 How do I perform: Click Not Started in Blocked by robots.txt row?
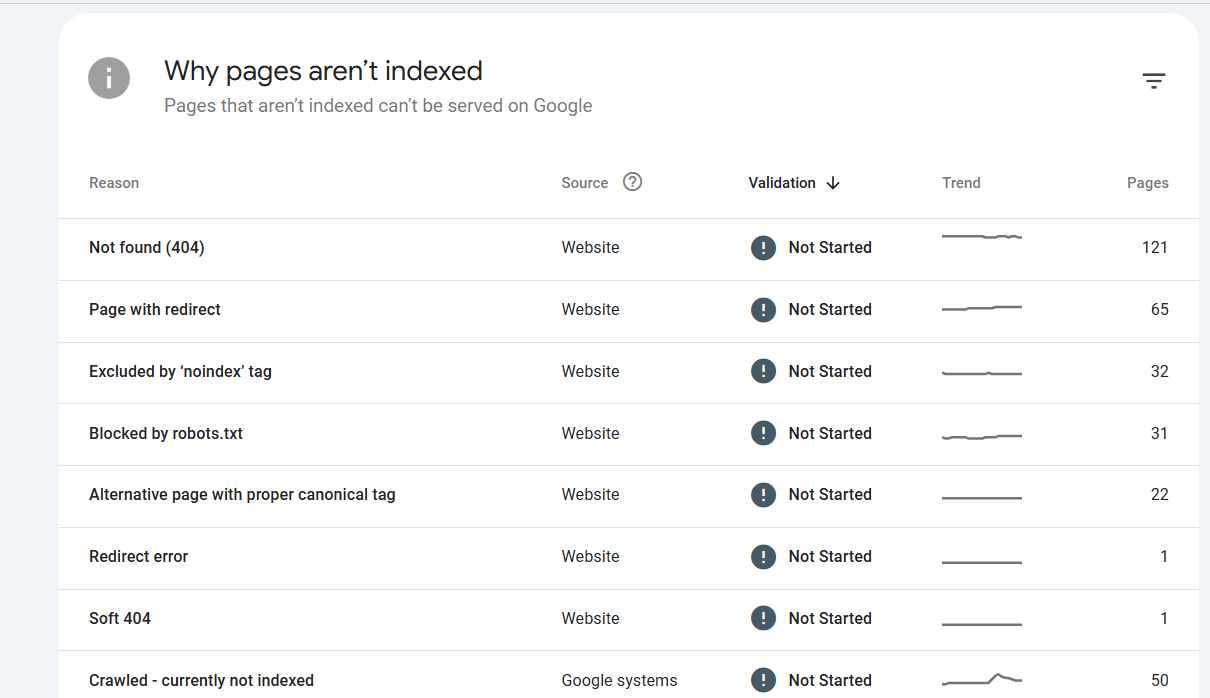(830, 433)
